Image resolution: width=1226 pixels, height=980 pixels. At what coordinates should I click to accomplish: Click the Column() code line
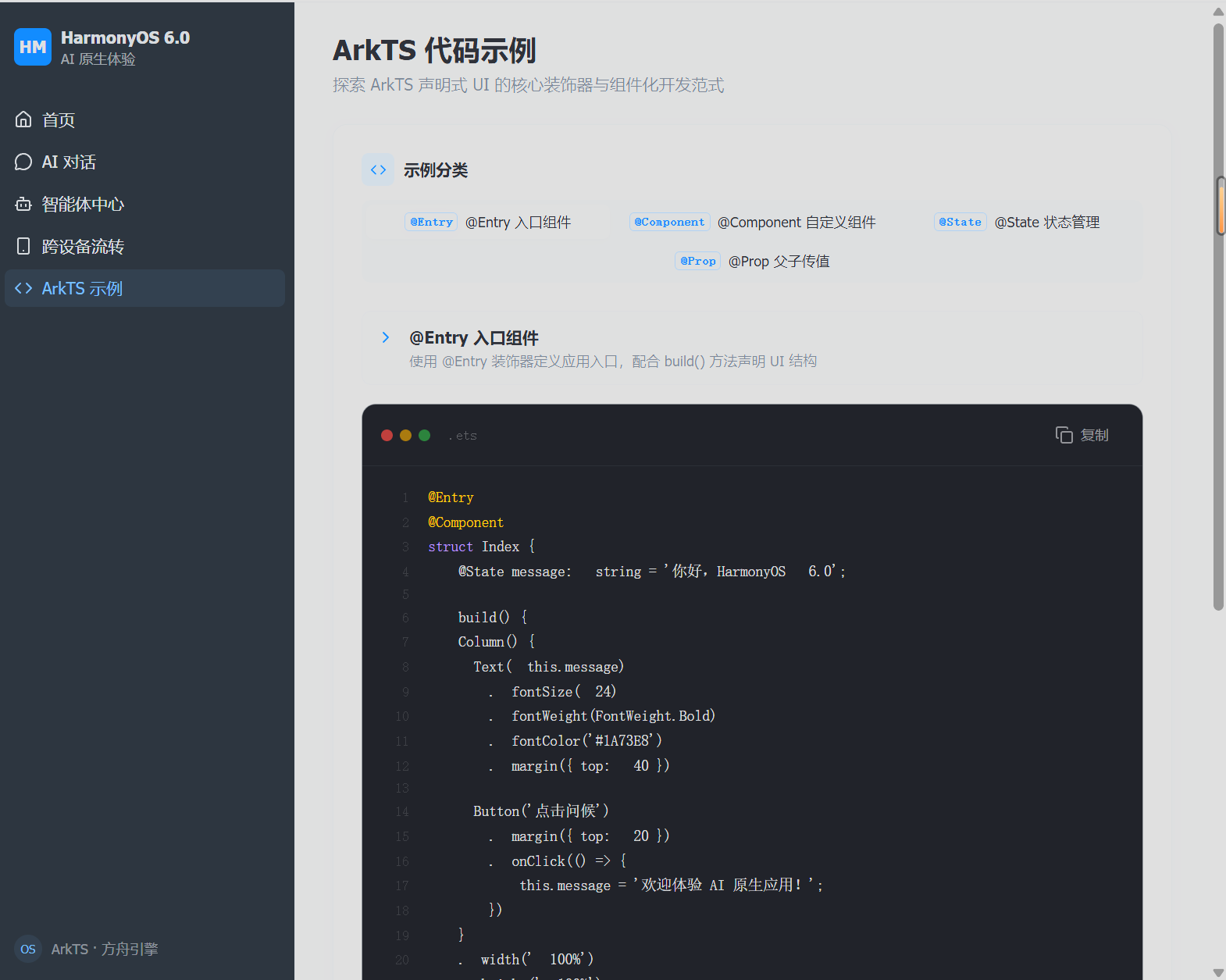click(497, 642)
